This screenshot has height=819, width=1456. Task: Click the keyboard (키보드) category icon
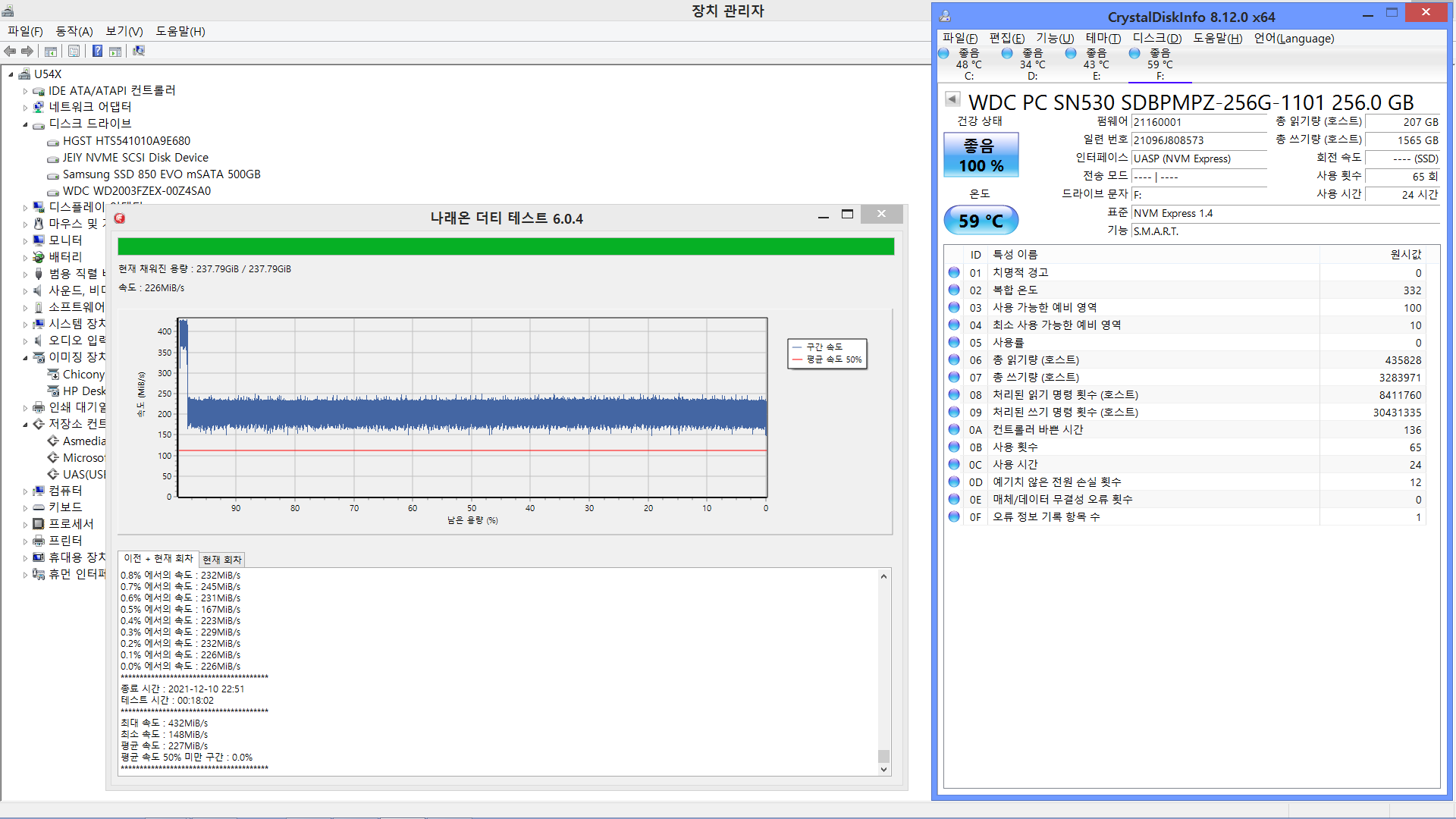[39, 507]
